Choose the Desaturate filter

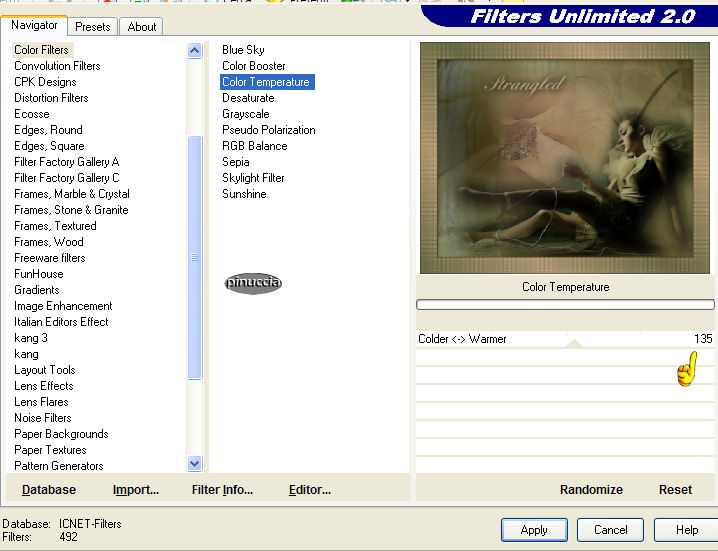pos(248,98)
